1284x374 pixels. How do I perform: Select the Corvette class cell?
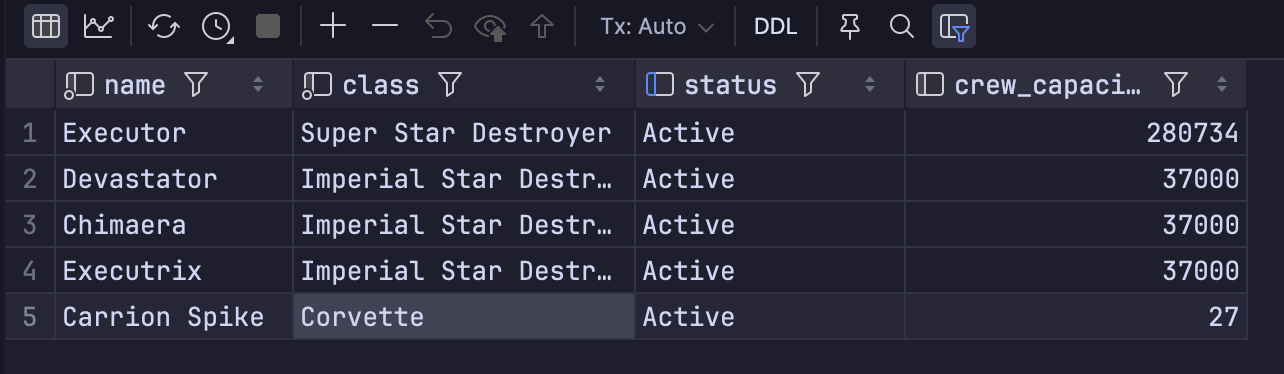point(464,317)
